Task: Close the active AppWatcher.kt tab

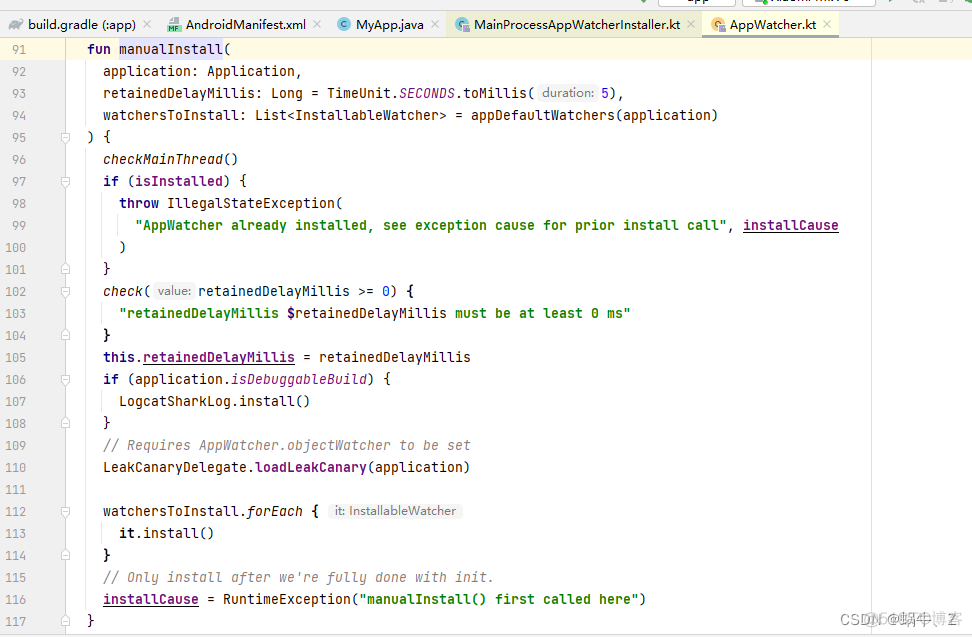Action: [827, 24]
